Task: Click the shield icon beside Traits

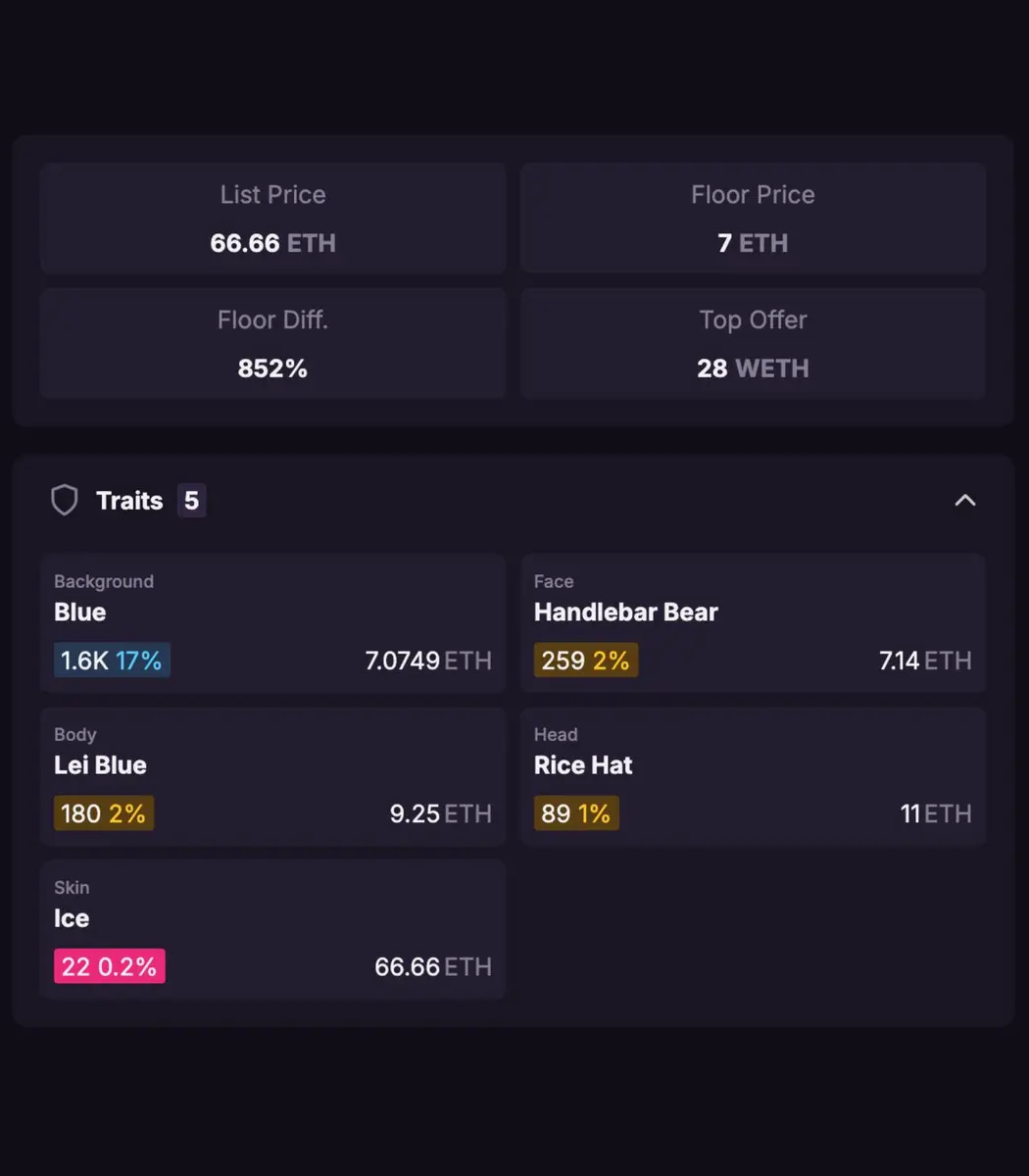Action: pyautogui.click(x=65, y=501)
